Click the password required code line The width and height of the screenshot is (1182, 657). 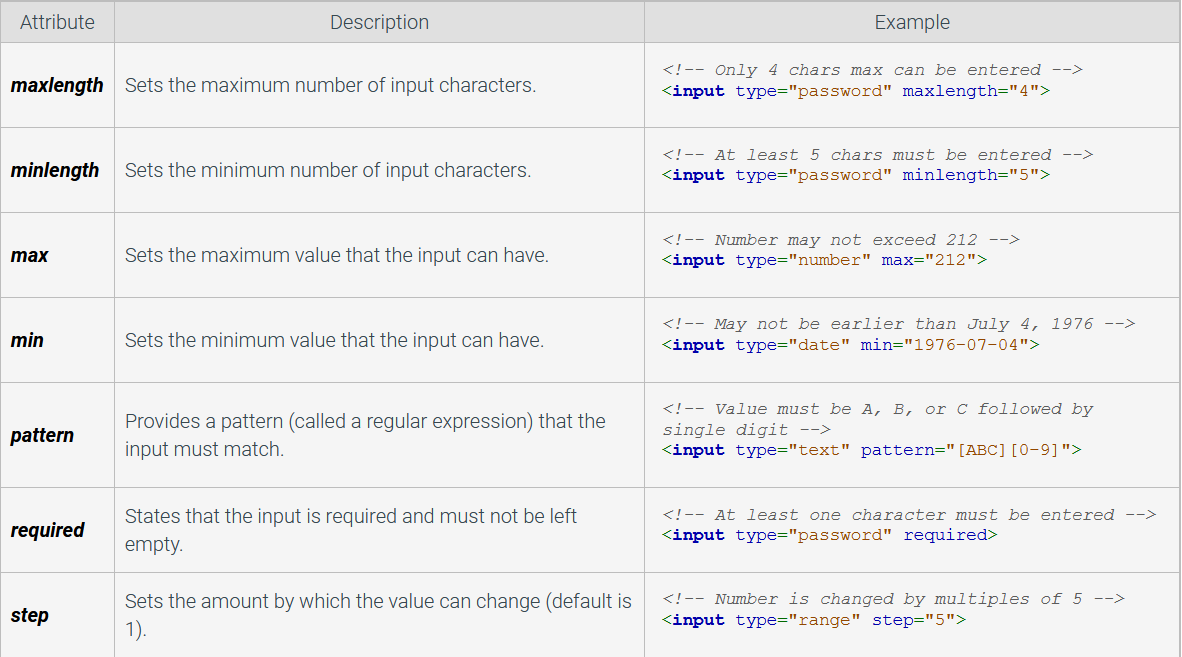pyautogui.click(x=829, y=536)
